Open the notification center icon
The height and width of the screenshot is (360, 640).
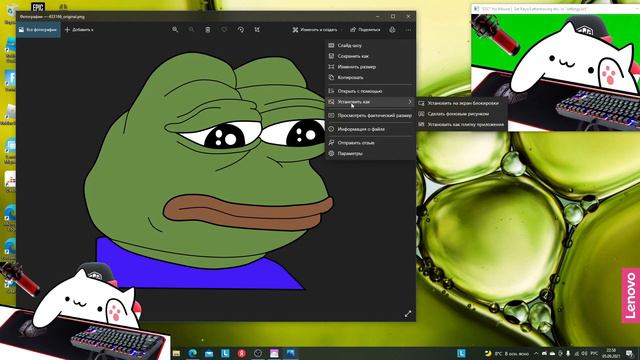pyautogui.click(x=629, y=353)
